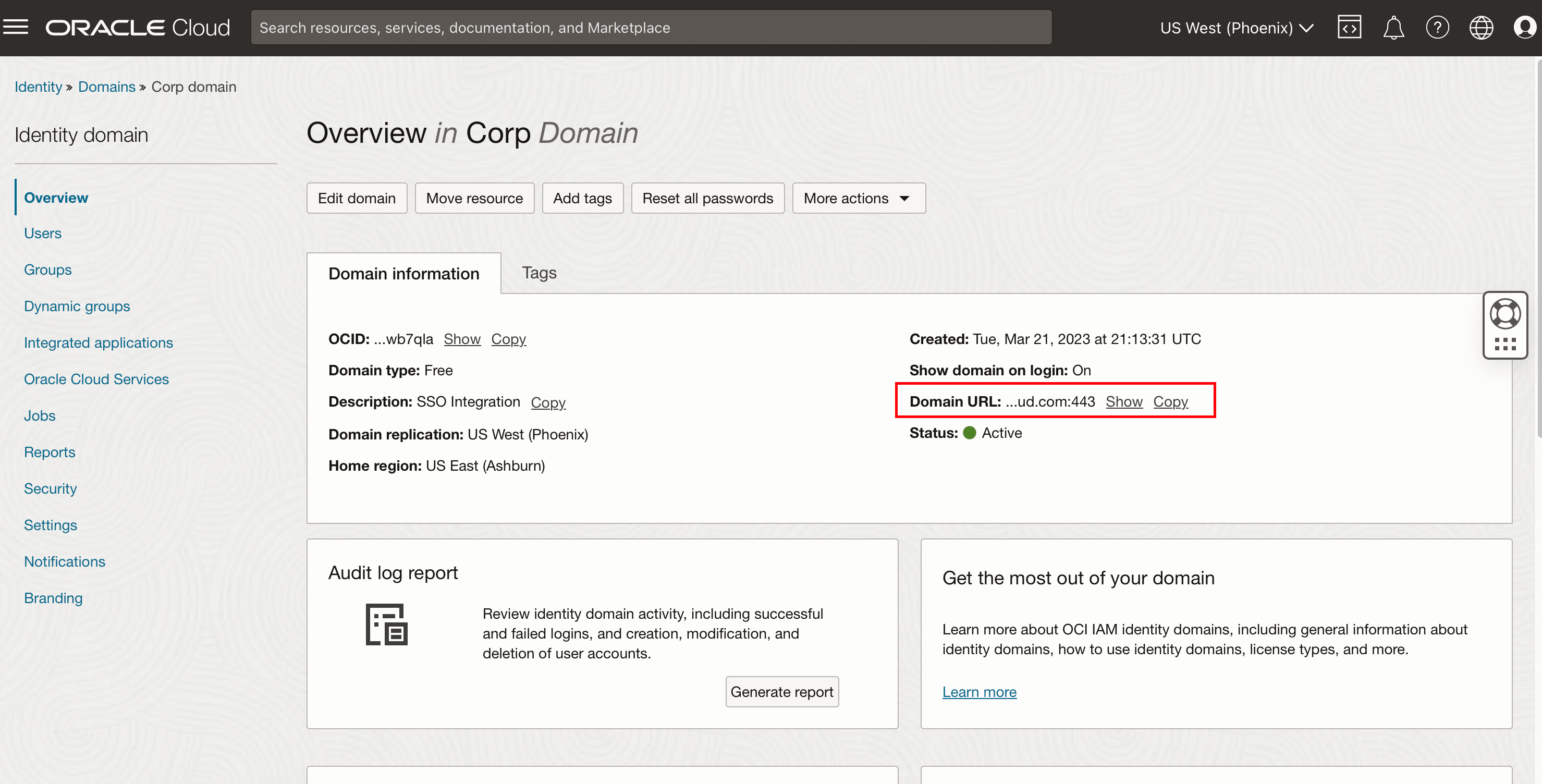Copy the OCID value
Viewport: 1542px width, 784px height.
point(509,339)
